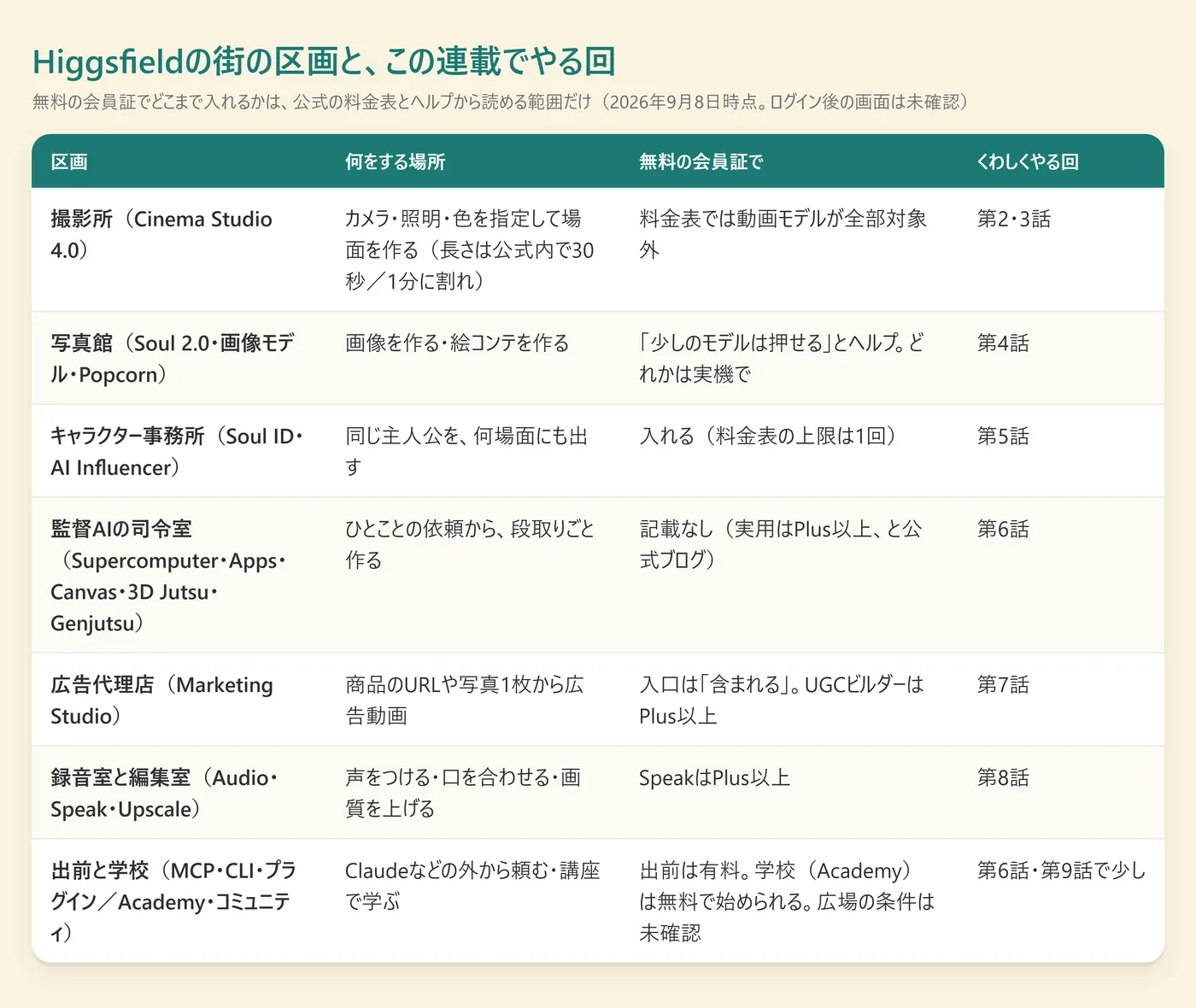Click the cell starting '記載なし（実用はPlus以上'
Image resolution: width=1196 pixels, height=1008 pixels.
point(789,576)
